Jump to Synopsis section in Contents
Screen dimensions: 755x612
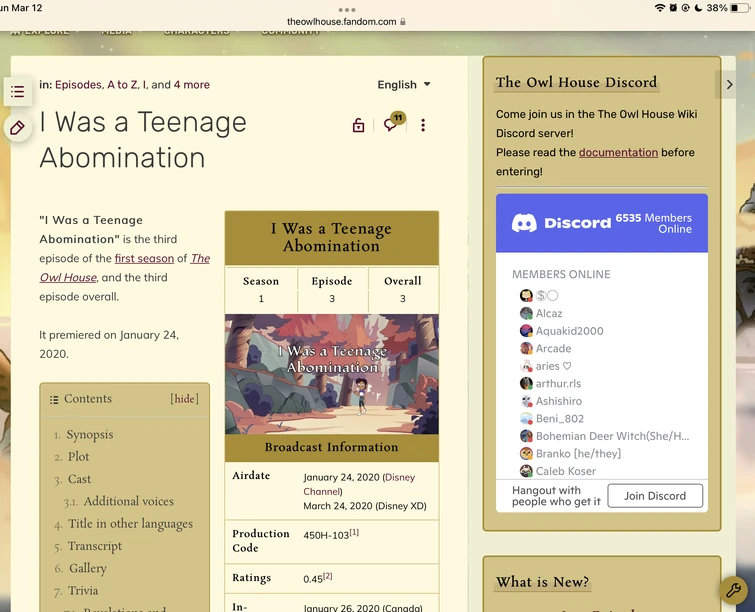(90, 435)
